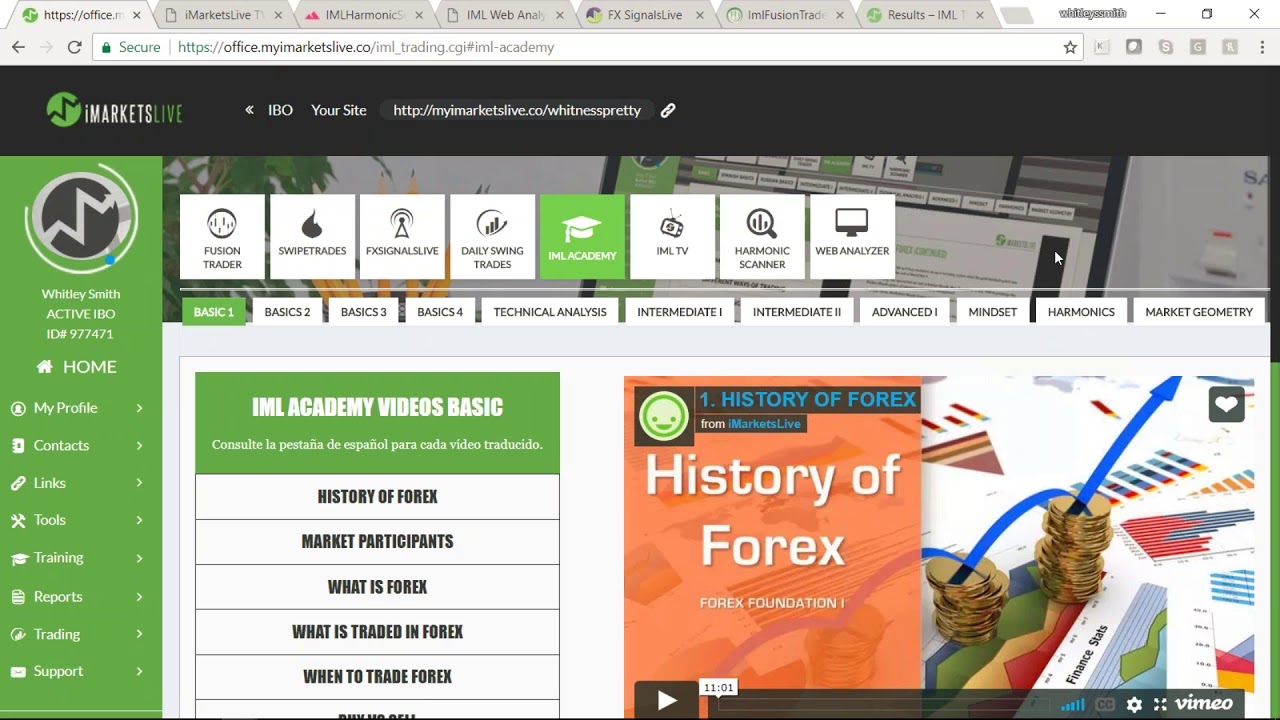
Task: Like the video with heart icon
Action: (1226, 404)
